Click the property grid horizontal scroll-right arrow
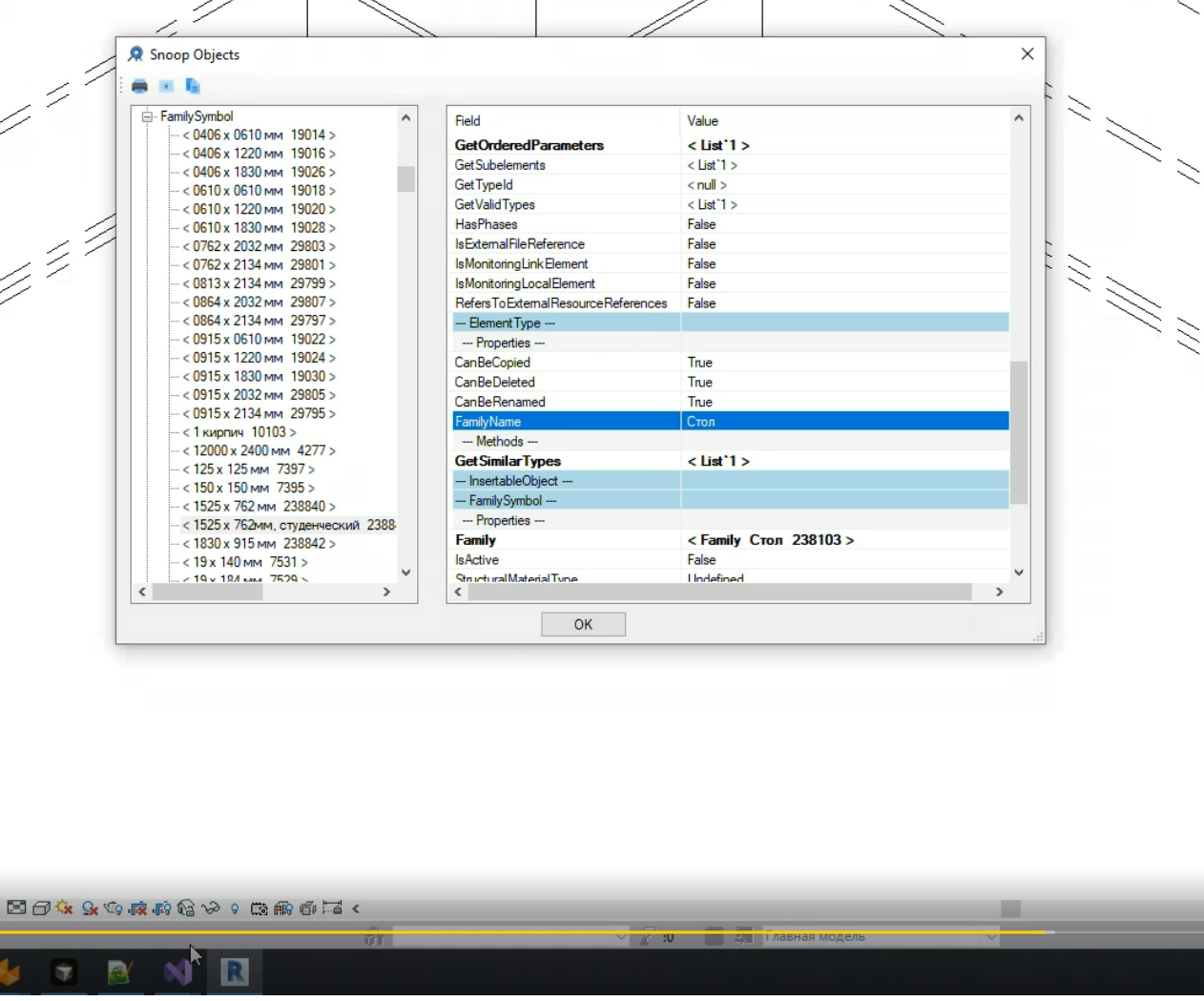The width and height of the screenshot is (1204, 1001). coord(999,592)
